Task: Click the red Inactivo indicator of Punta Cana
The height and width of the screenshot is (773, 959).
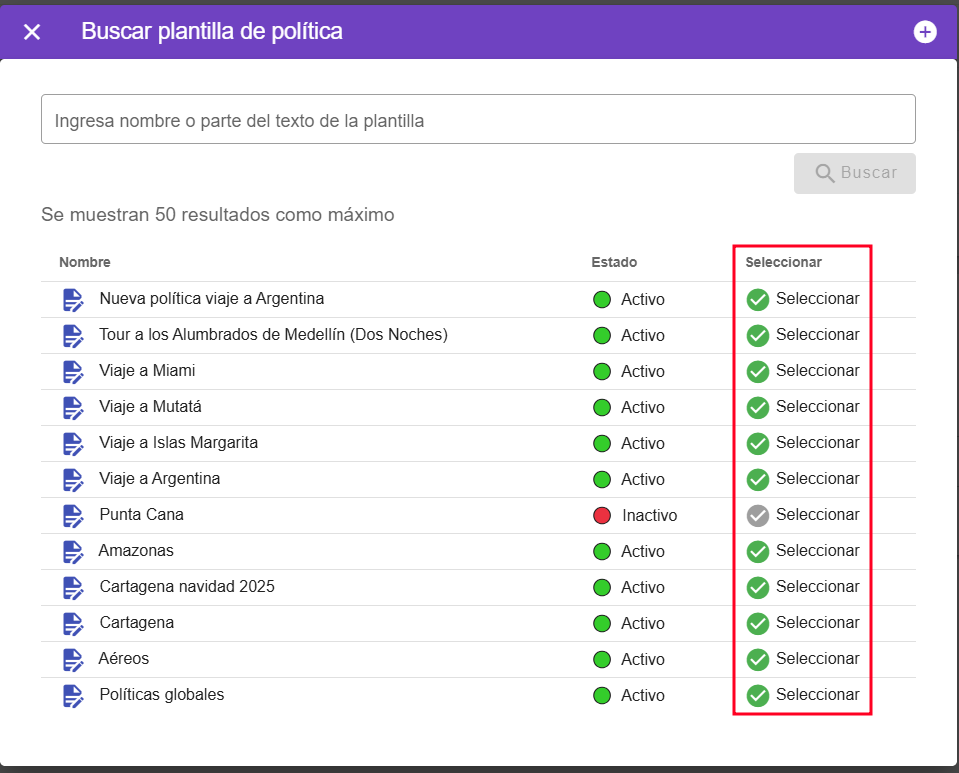Action: click(x=600, y=515)
